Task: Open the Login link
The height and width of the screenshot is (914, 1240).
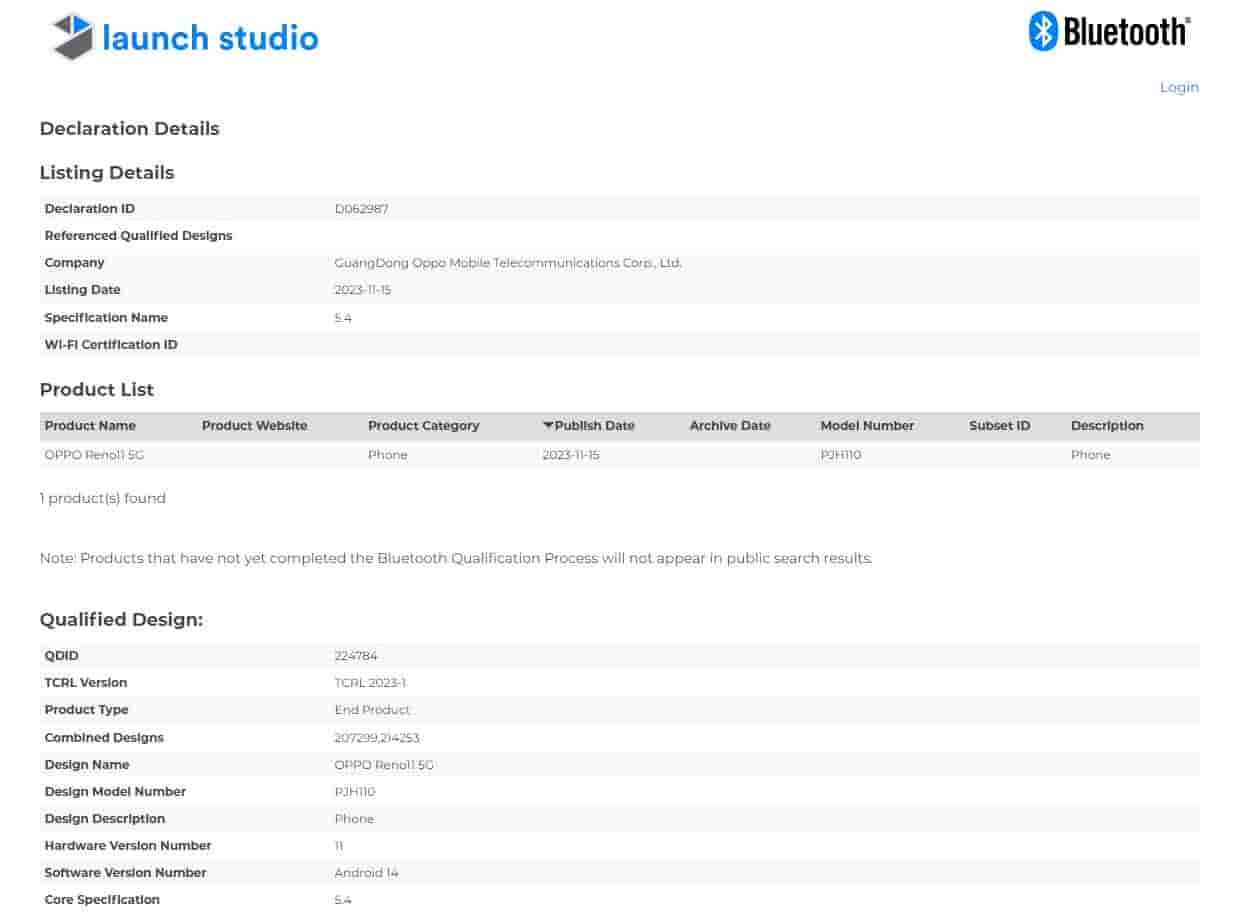Action: click(x=1178, y=87)
